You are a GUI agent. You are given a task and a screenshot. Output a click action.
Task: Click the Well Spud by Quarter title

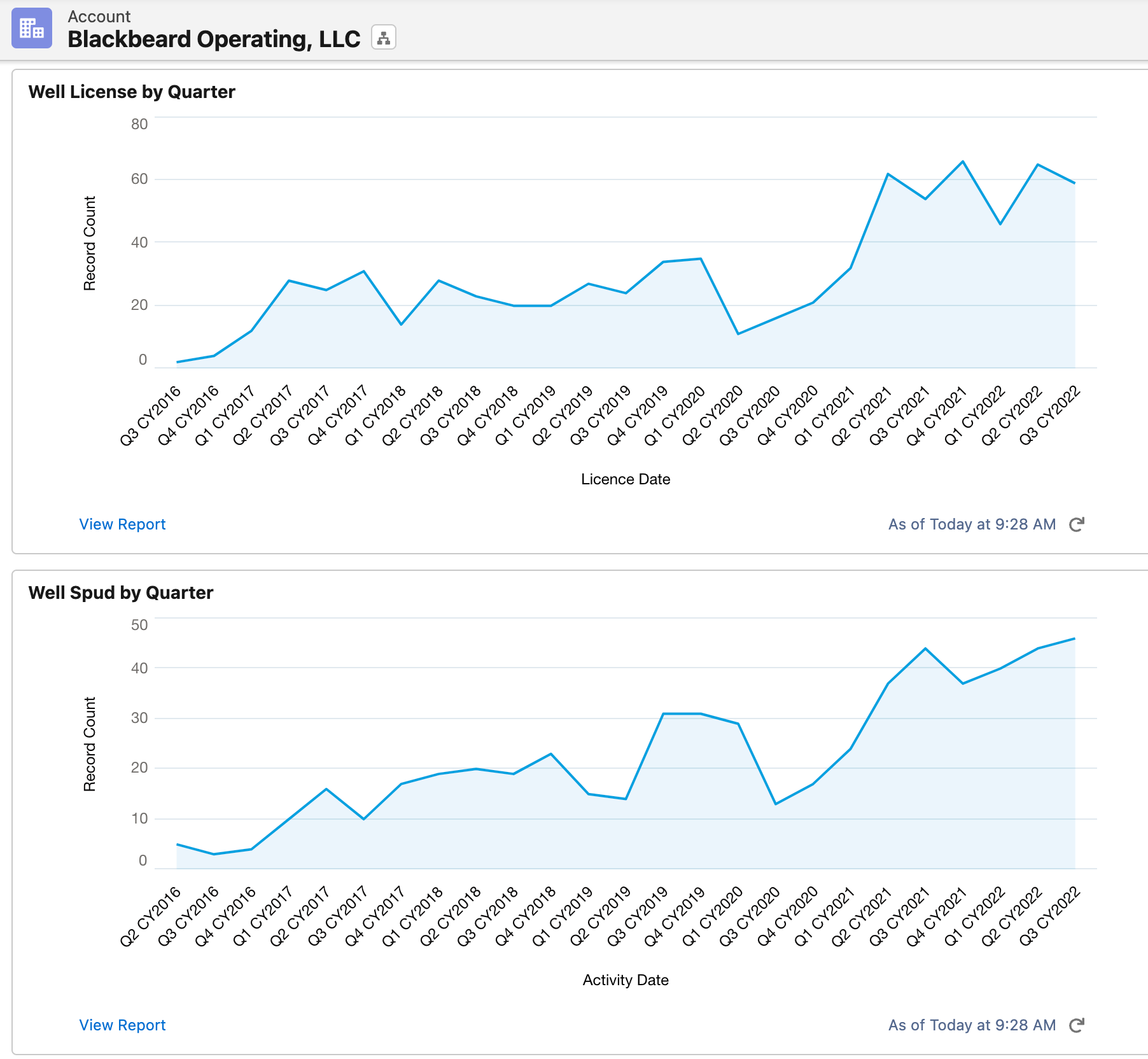pyautogui.click(x=121, y=593)
